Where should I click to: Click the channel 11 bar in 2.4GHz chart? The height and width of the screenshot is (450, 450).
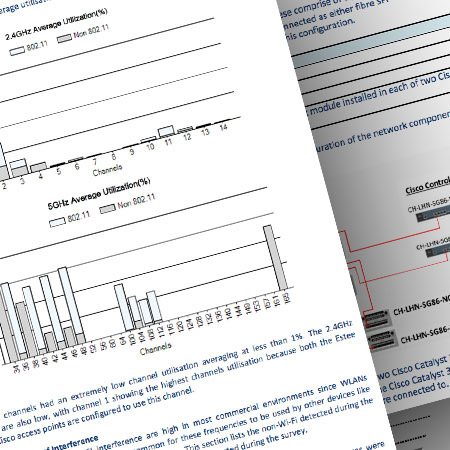pos(166,131)
